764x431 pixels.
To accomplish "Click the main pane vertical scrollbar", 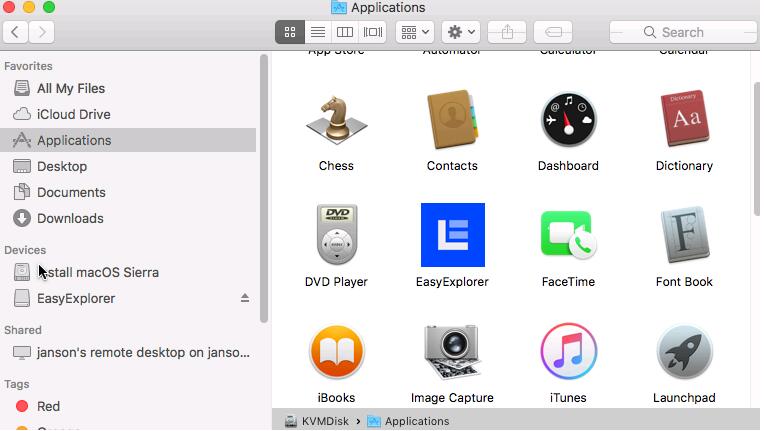I will 757,149.
